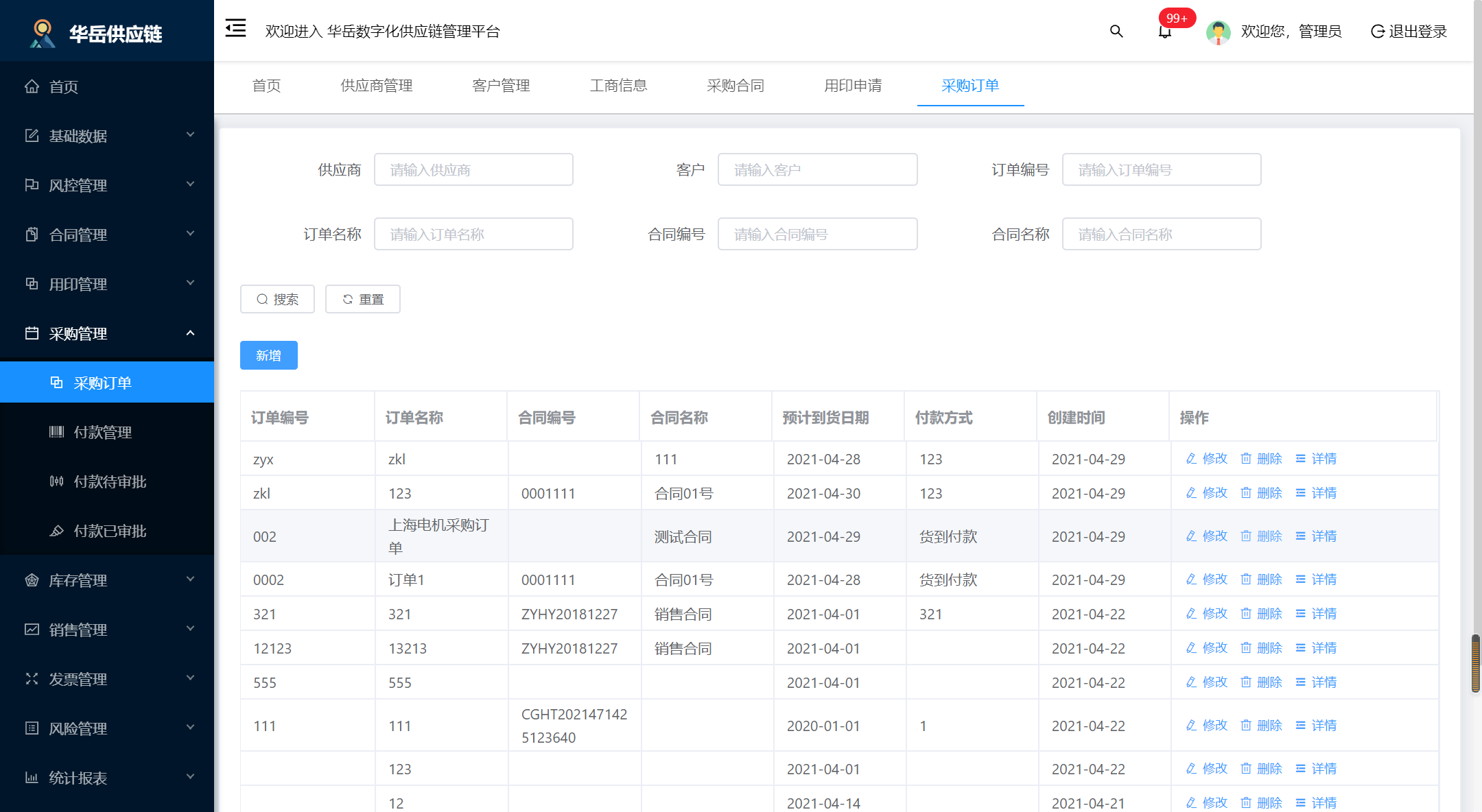Click the 采购订单 sidebar item icon

click(x=56, y=383)
